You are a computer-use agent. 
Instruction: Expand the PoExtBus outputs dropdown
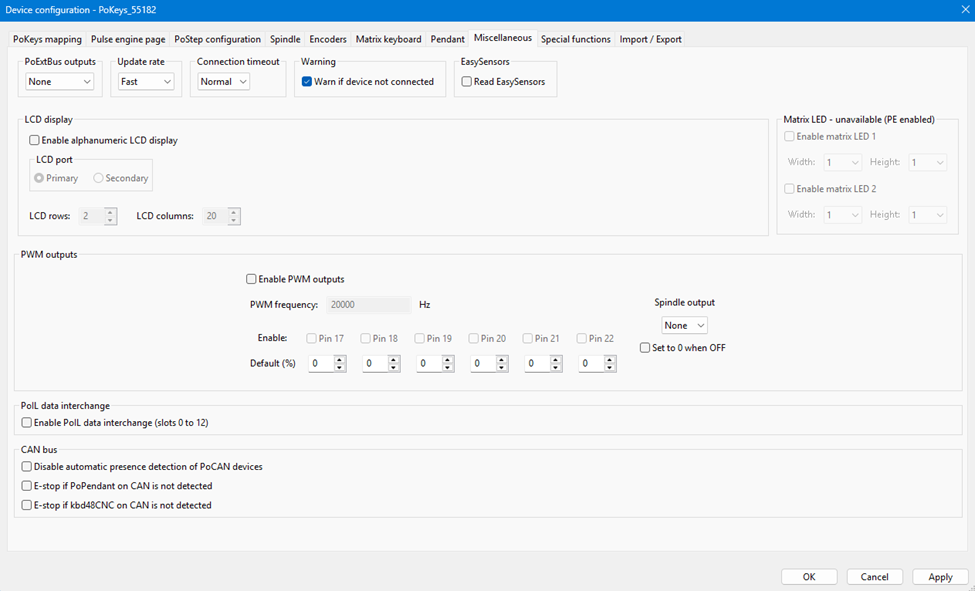coord(60,82)
